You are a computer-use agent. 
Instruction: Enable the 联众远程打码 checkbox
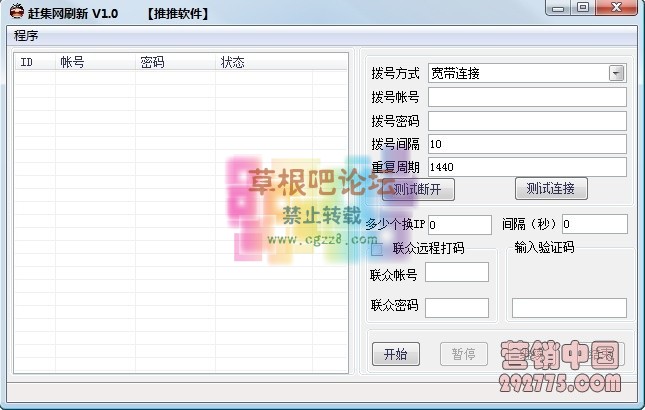click(x=377, y=249)
